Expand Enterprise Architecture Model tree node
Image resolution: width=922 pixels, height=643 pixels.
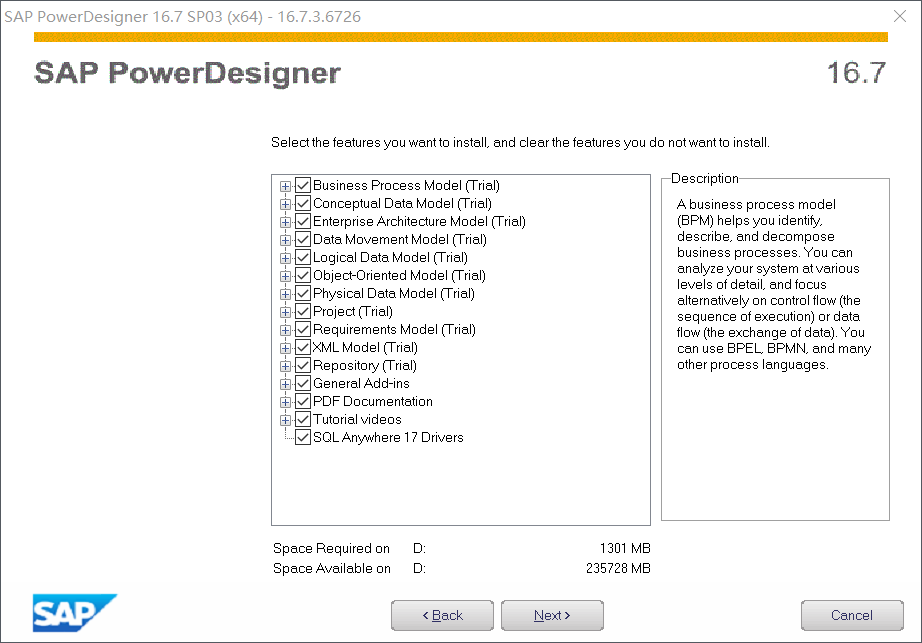pyautogui.click(x=285, y=222)
